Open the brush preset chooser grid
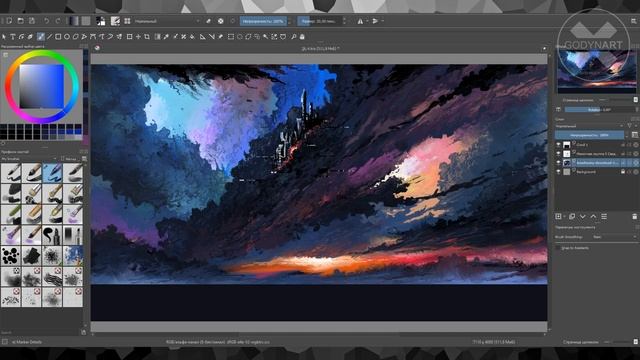Viewport: 640px width, 360px height. (x=127, y=21)
